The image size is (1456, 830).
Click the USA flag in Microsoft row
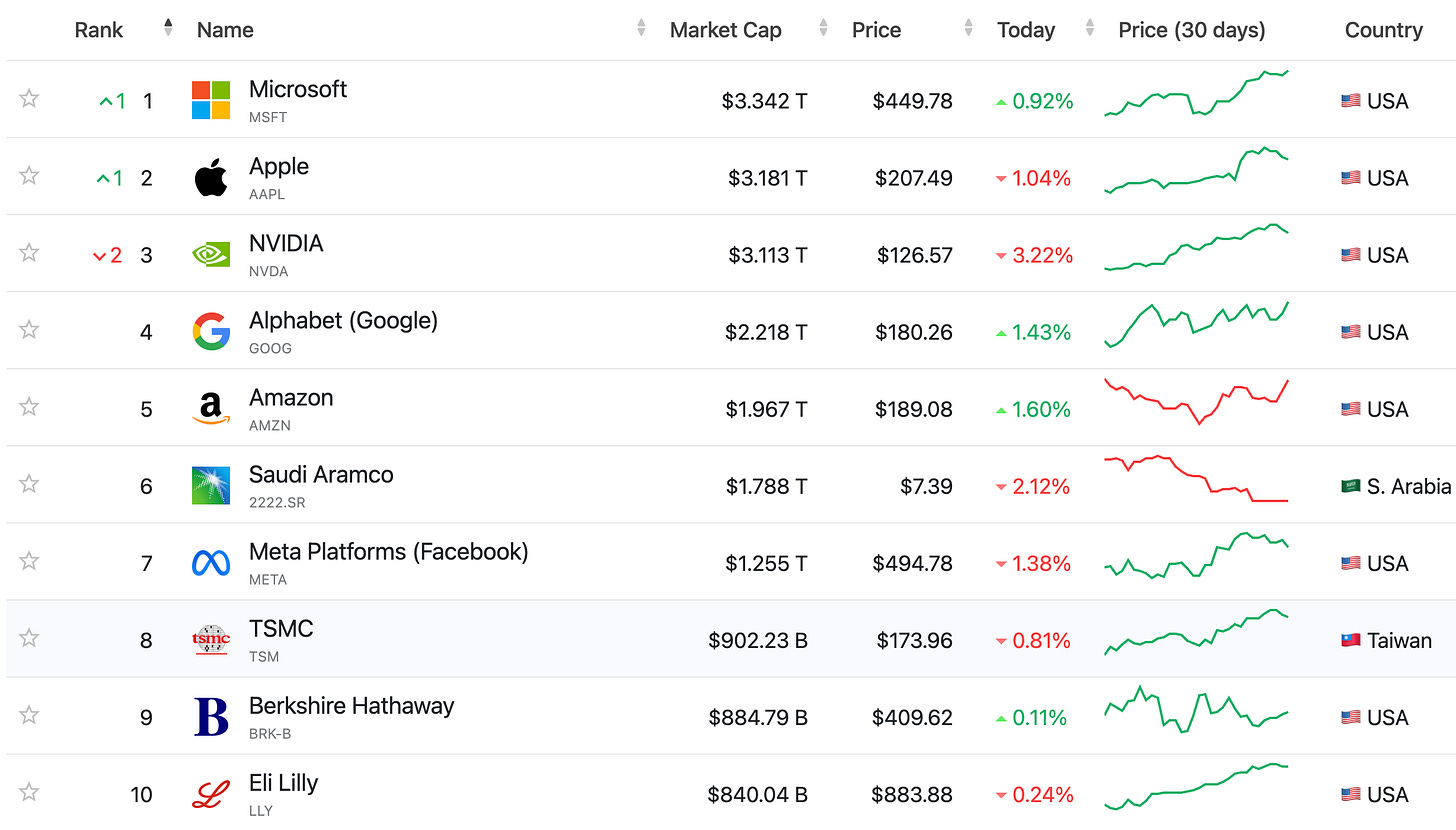[1351, 101]
